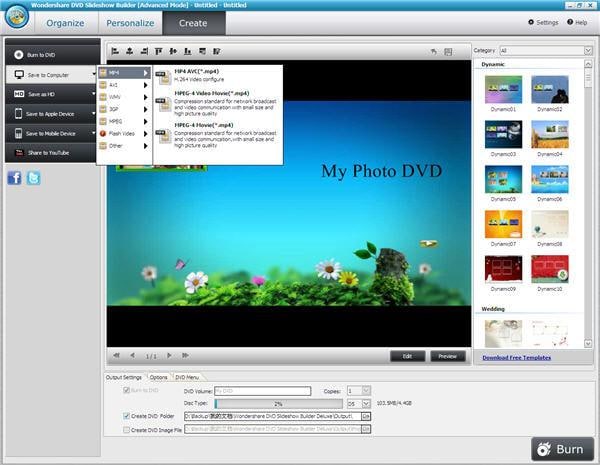Click the Align Center horizontally icon

pyautogui.click(x=130, y=51)
